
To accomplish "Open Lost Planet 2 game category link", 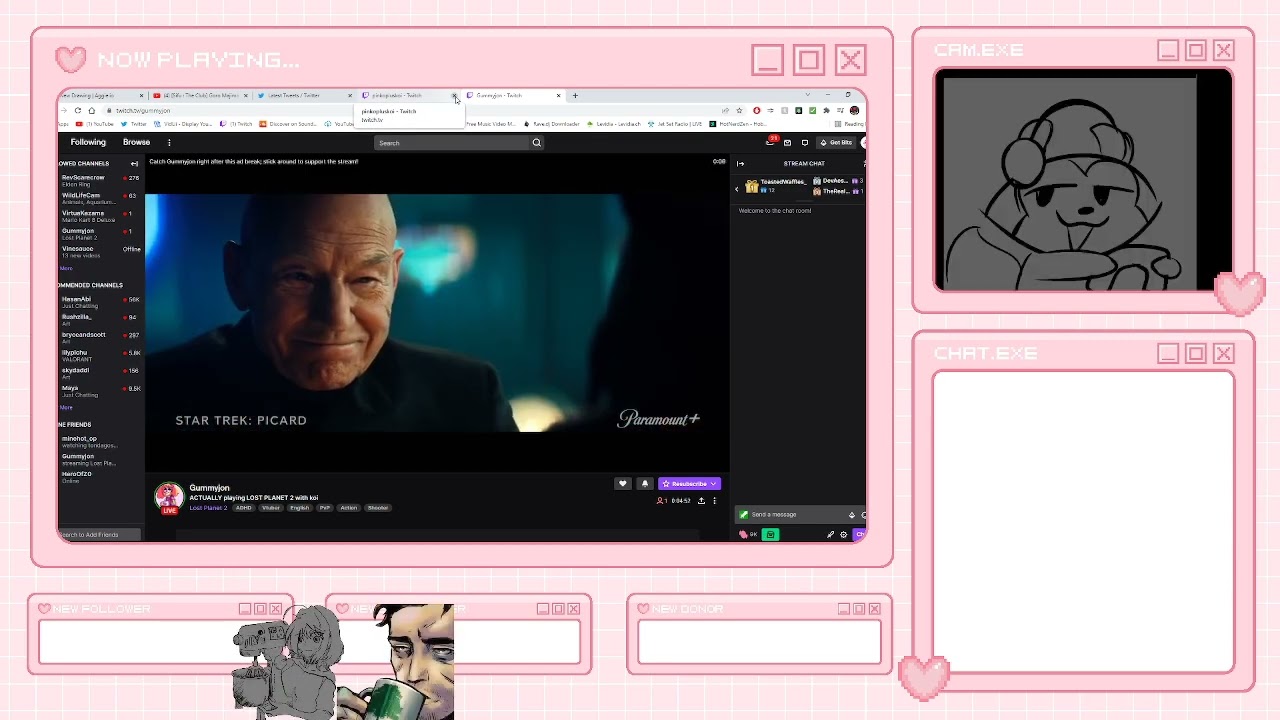I will click(208, 508).
